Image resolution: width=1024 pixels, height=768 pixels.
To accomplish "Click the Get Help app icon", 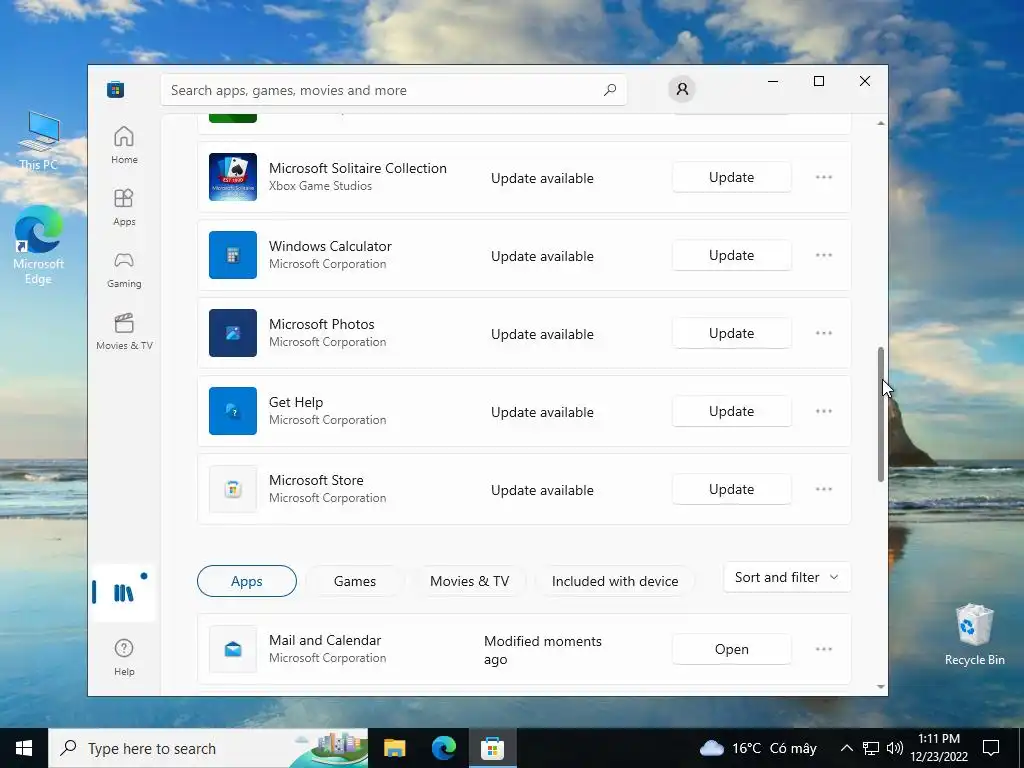I will pyautogui.click(x=232, y=411).
